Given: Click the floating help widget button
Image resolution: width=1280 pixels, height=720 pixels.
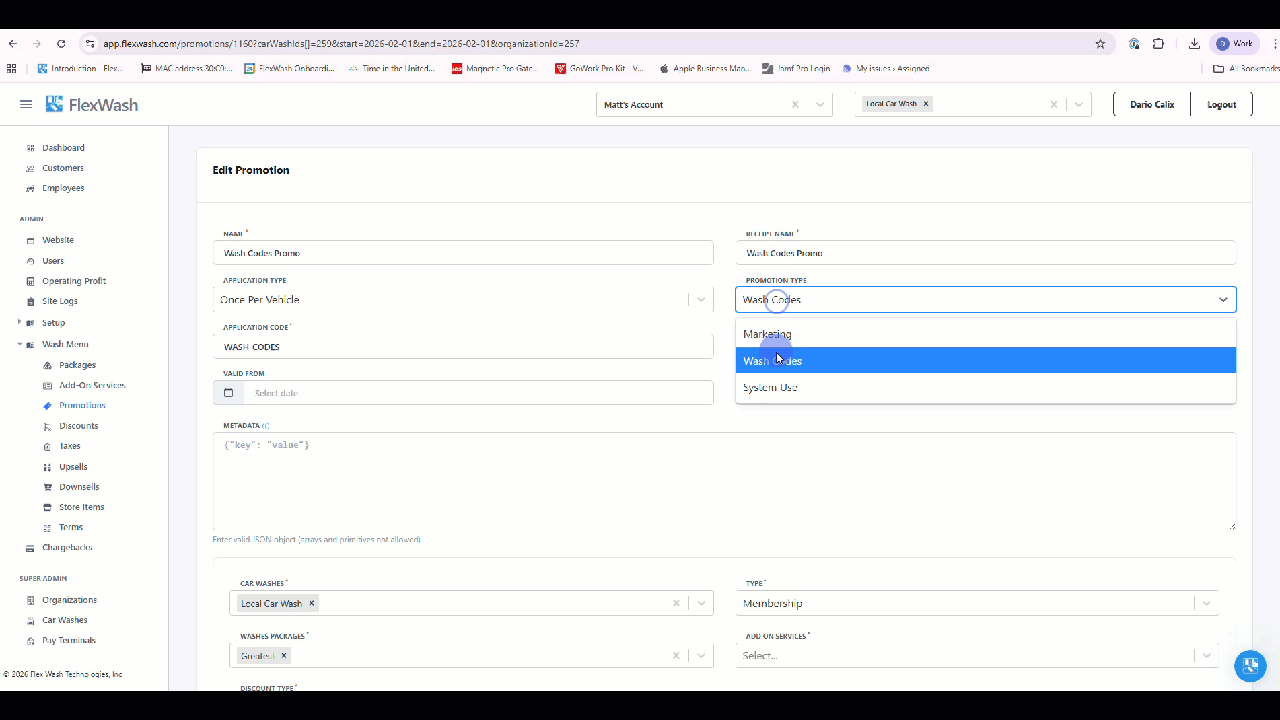Looking at the screenshot, I should [1250, 666].
